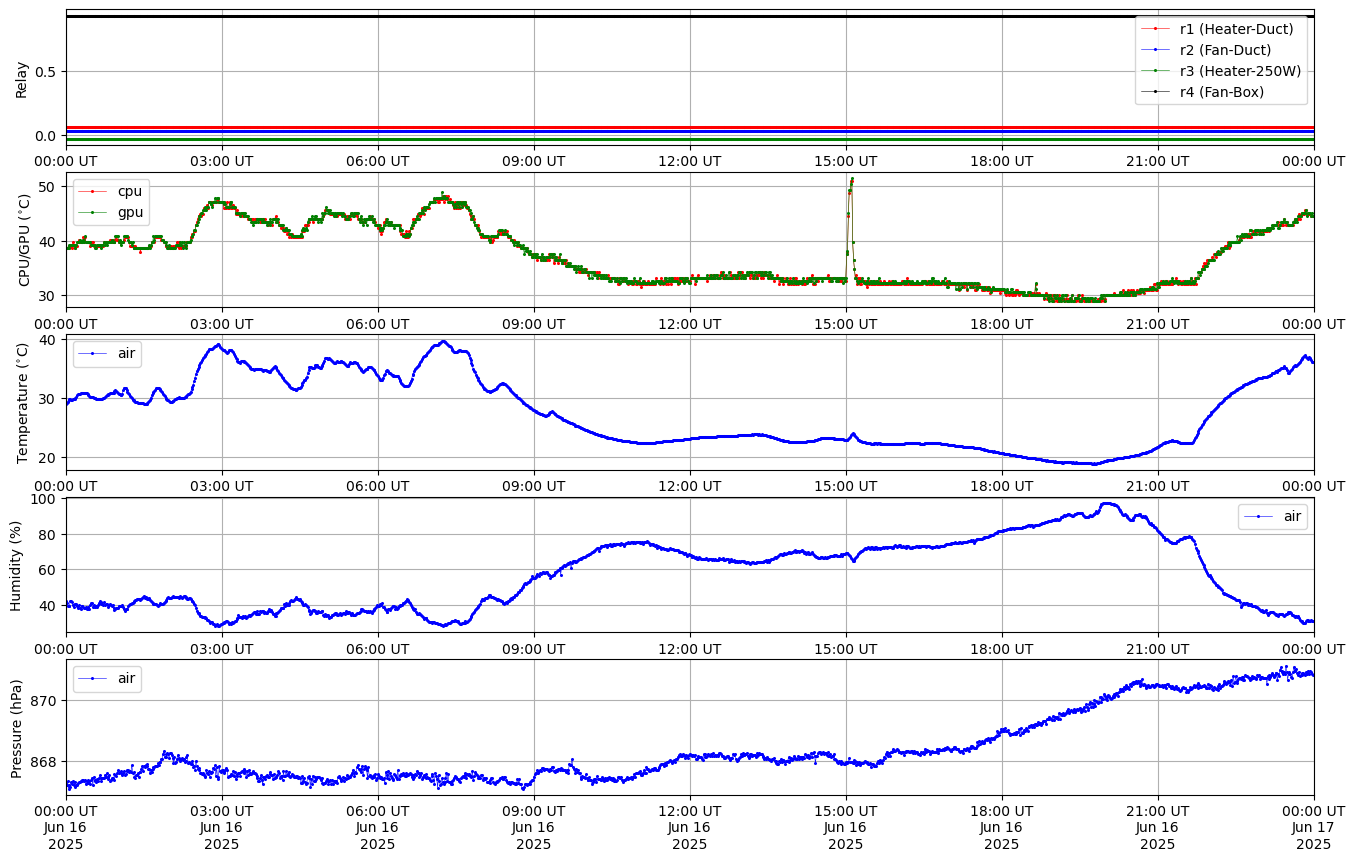Click the 50 tick on CPU/GPU axis
Image resolution: width=1355 pixels, height=861 pixels.
(x=50, y=187)
